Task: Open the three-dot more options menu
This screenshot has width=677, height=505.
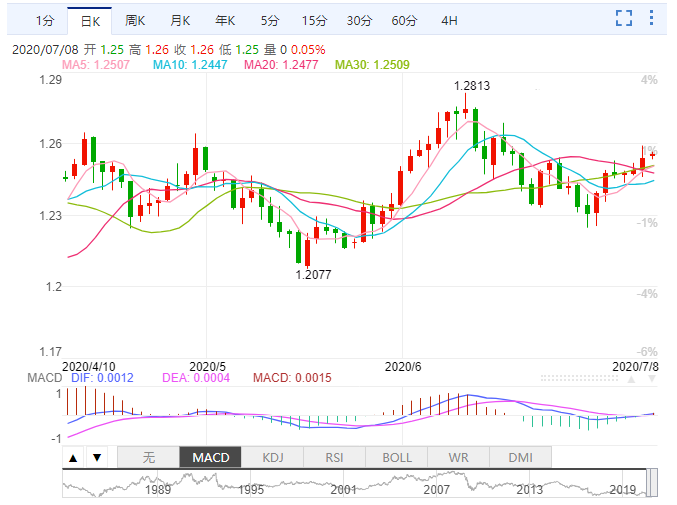Action: pyautogui.click(x=652, y=18)
